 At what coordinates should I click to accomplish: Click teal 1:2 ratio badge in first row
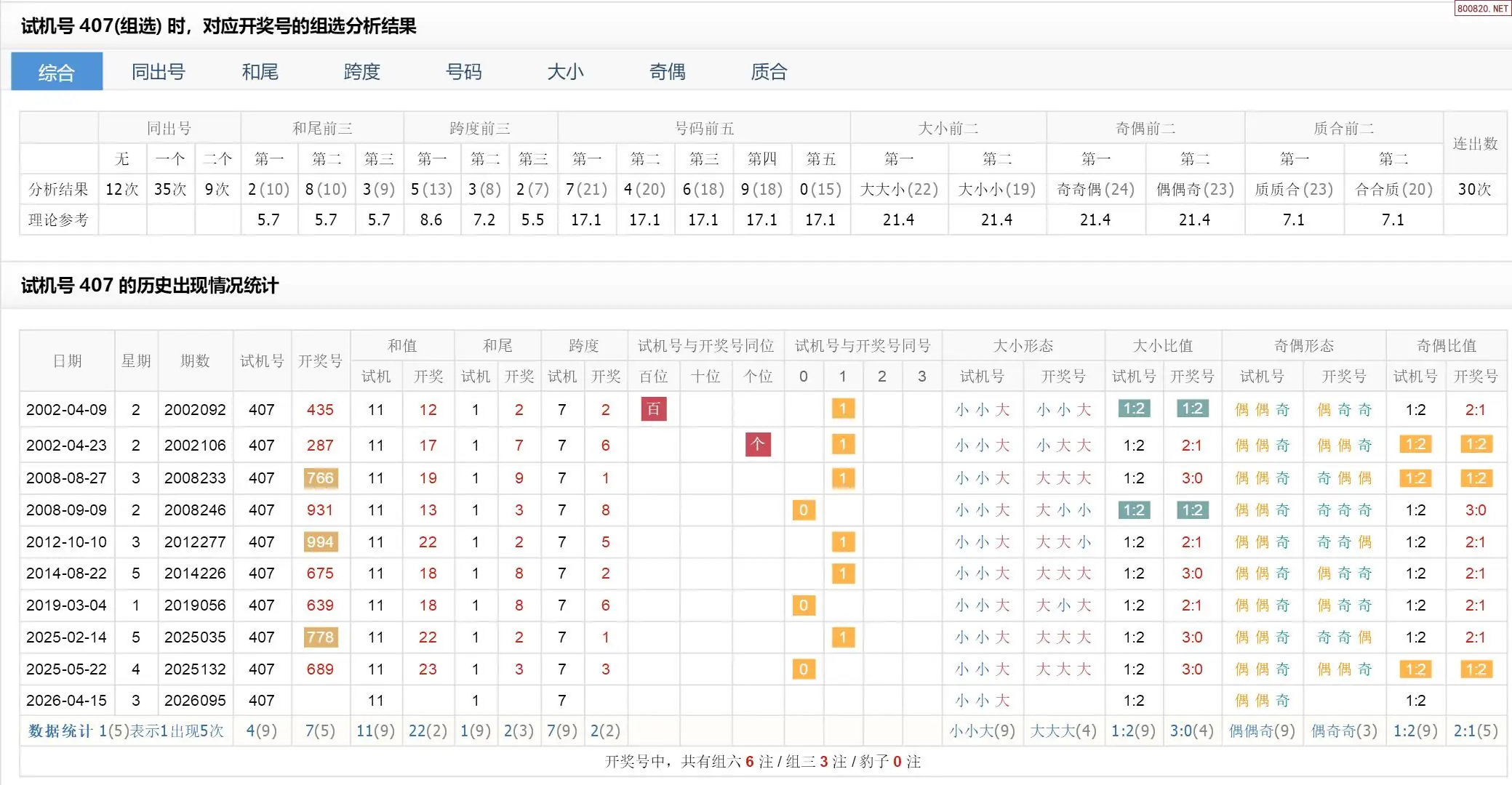[1133, 409]
